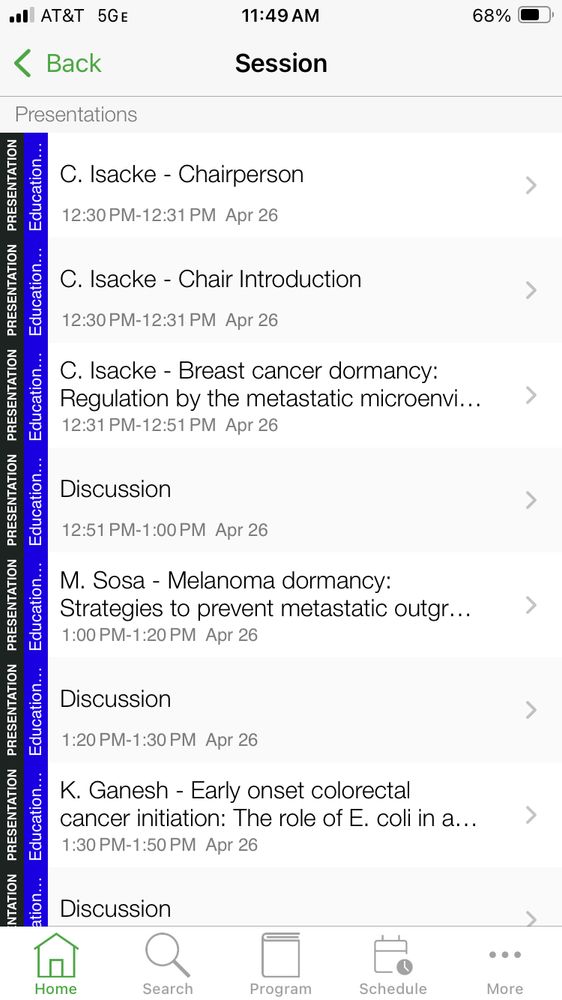Tap the green back arrow icon

22,63
